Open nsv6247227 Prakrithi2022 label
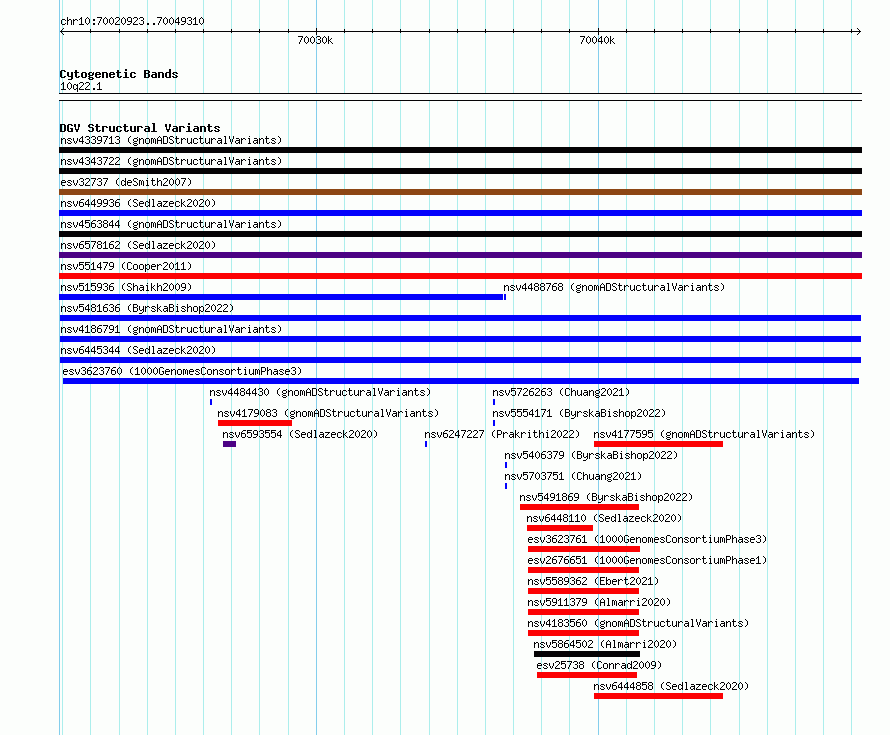890x735 pixels. point(502,434)
